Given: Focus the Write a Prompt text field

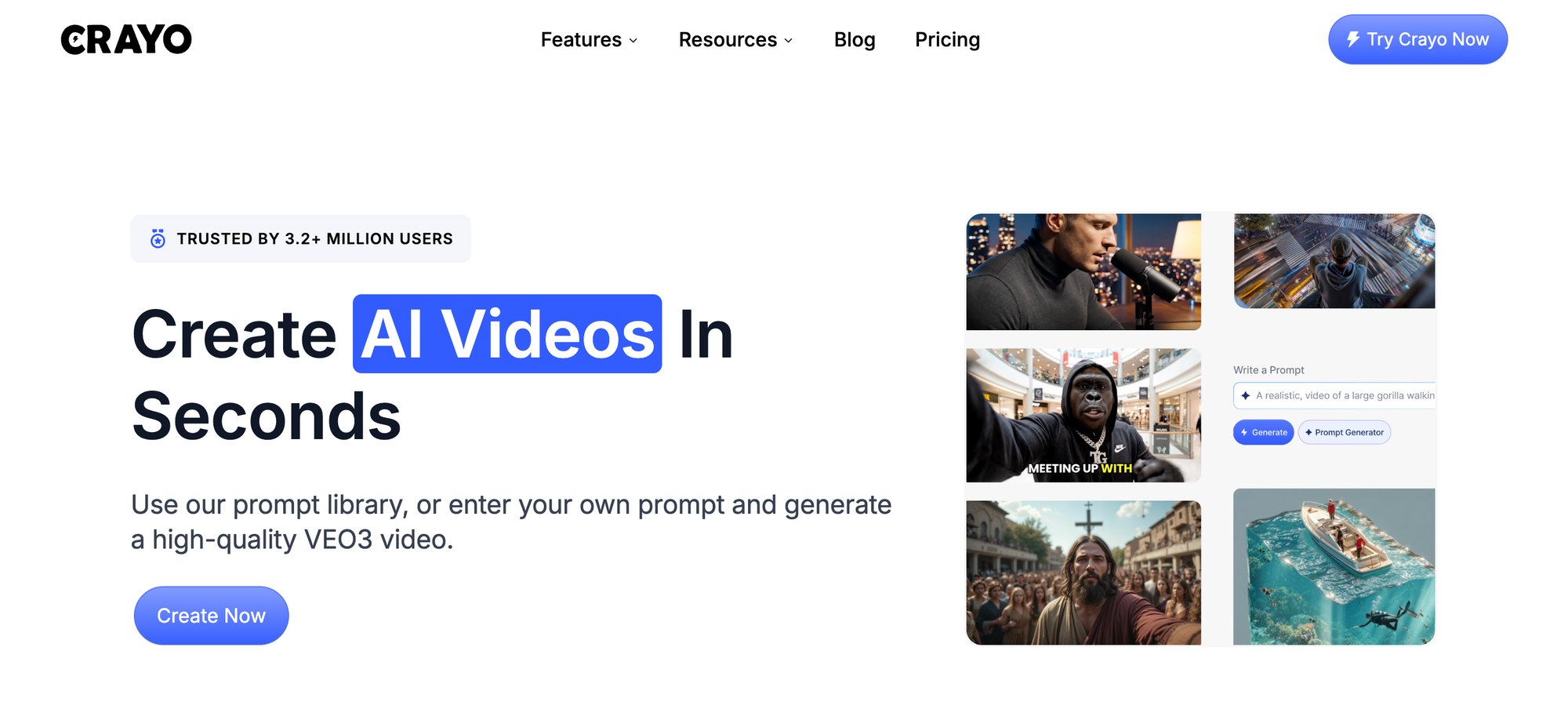Looking at the screenshot, I should point(1344,395).
